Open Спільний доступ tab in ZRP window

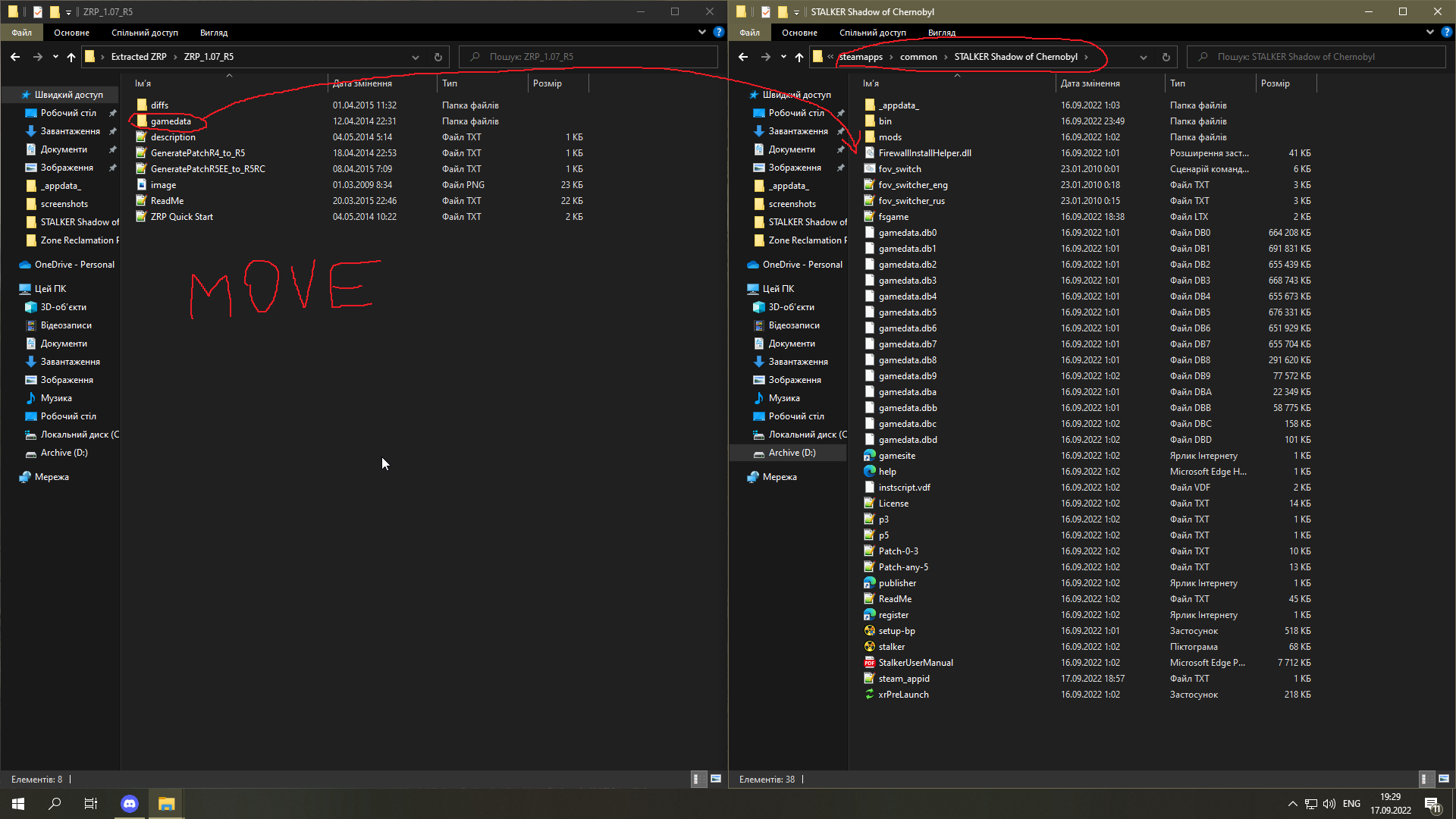(145, 33)
